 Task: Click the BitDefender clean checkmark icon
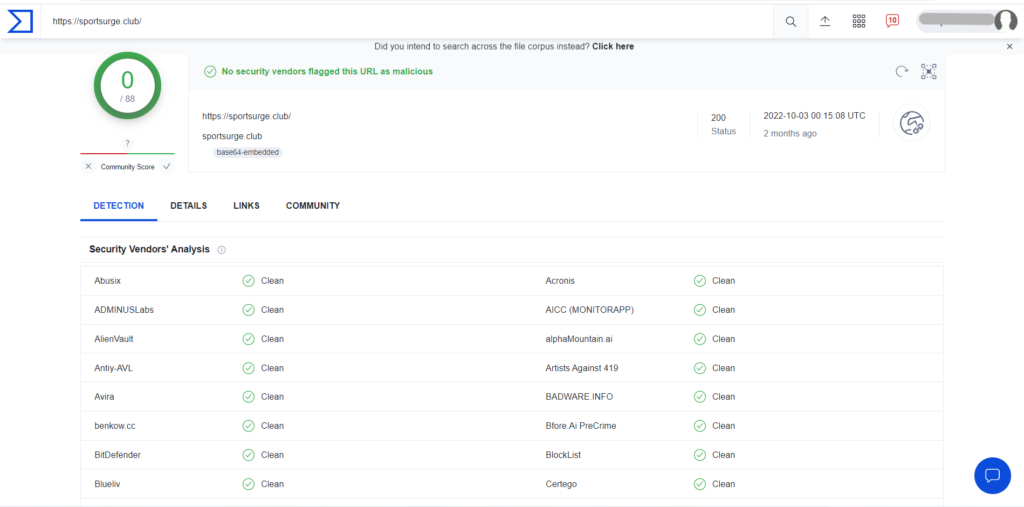tap(248, 455)
